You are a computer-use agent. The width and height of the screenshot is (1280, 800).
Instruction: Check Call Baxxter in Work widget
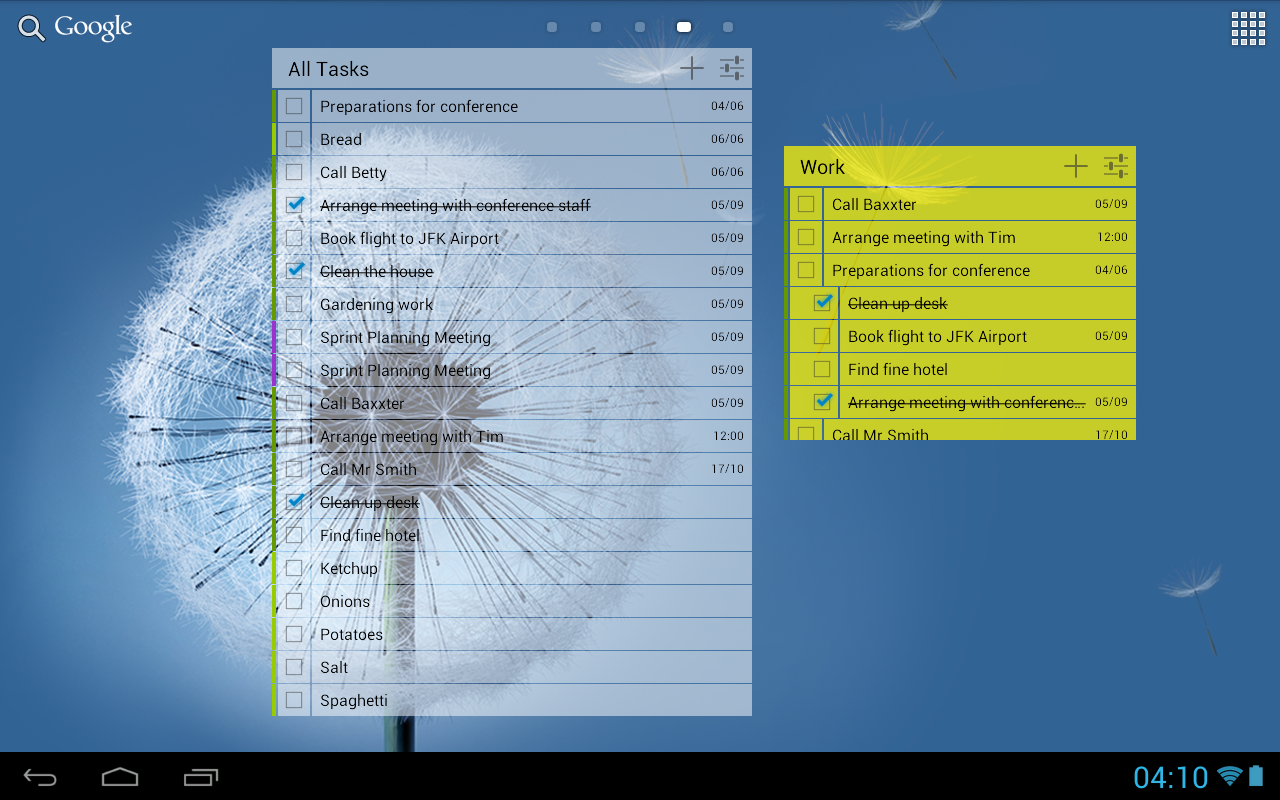(x=806, y=204)
